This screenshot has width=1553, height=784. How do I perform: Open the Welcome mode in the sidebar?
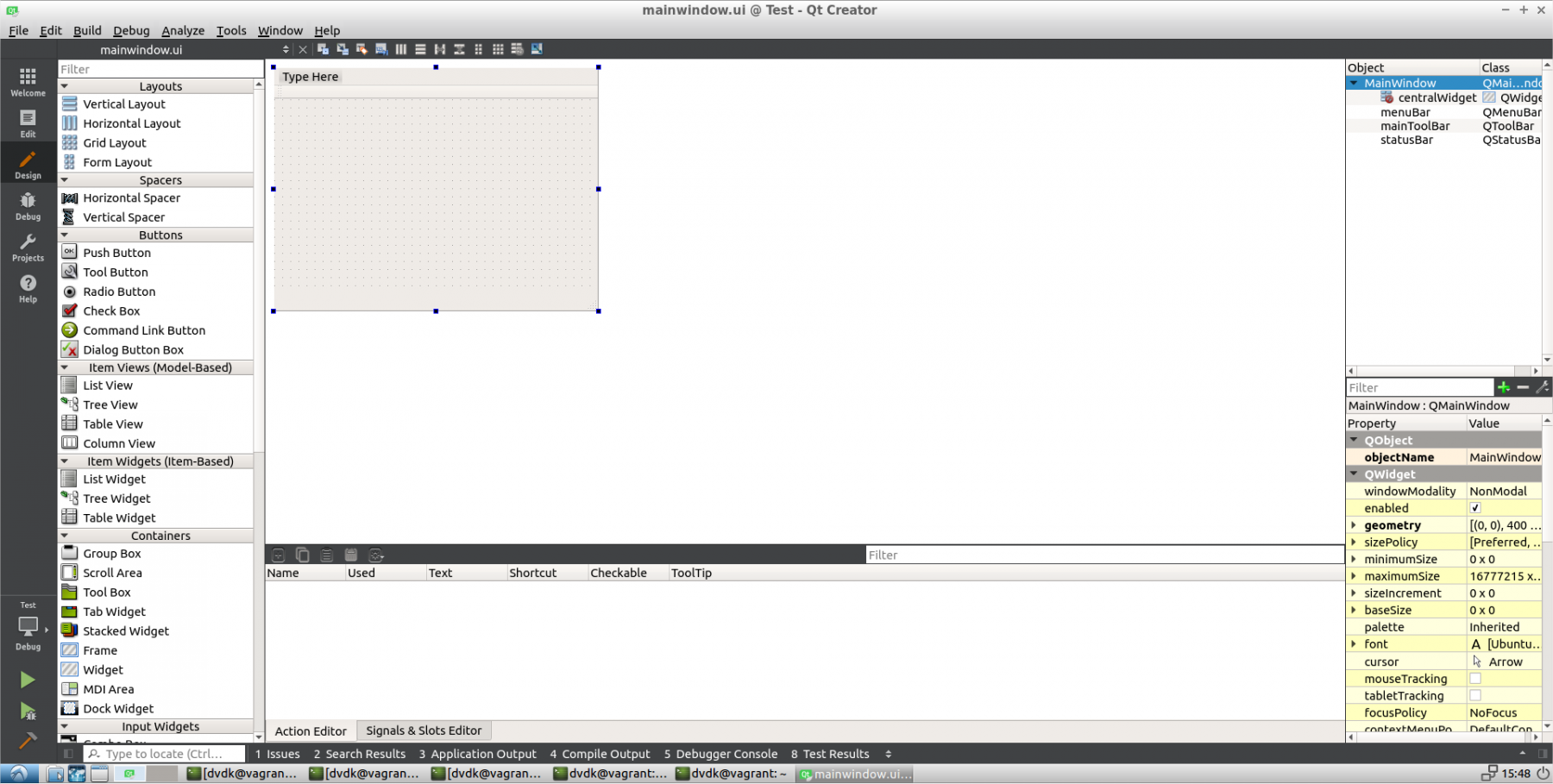coord(28,82)
